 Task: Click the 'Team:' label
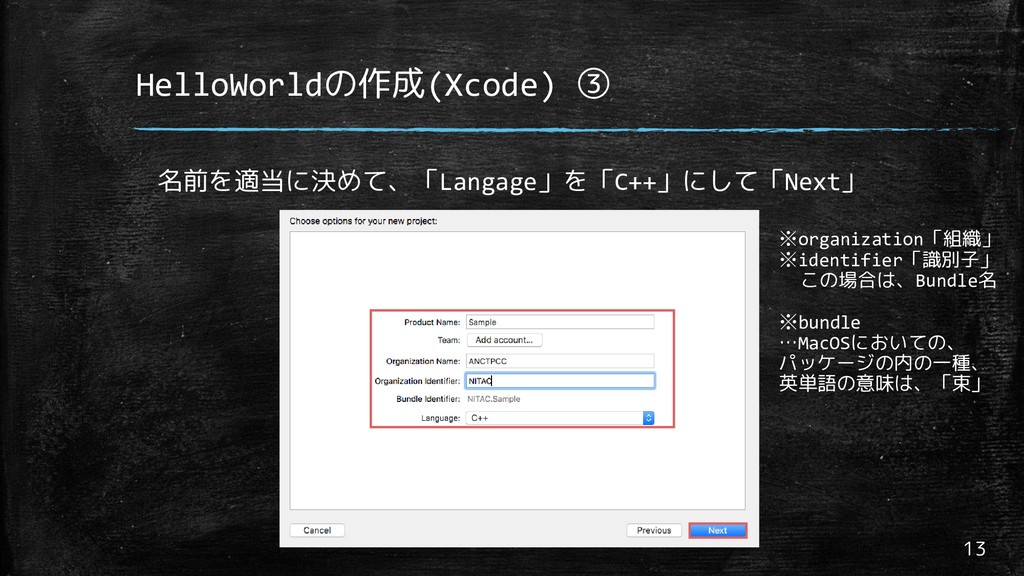[449, 340]
